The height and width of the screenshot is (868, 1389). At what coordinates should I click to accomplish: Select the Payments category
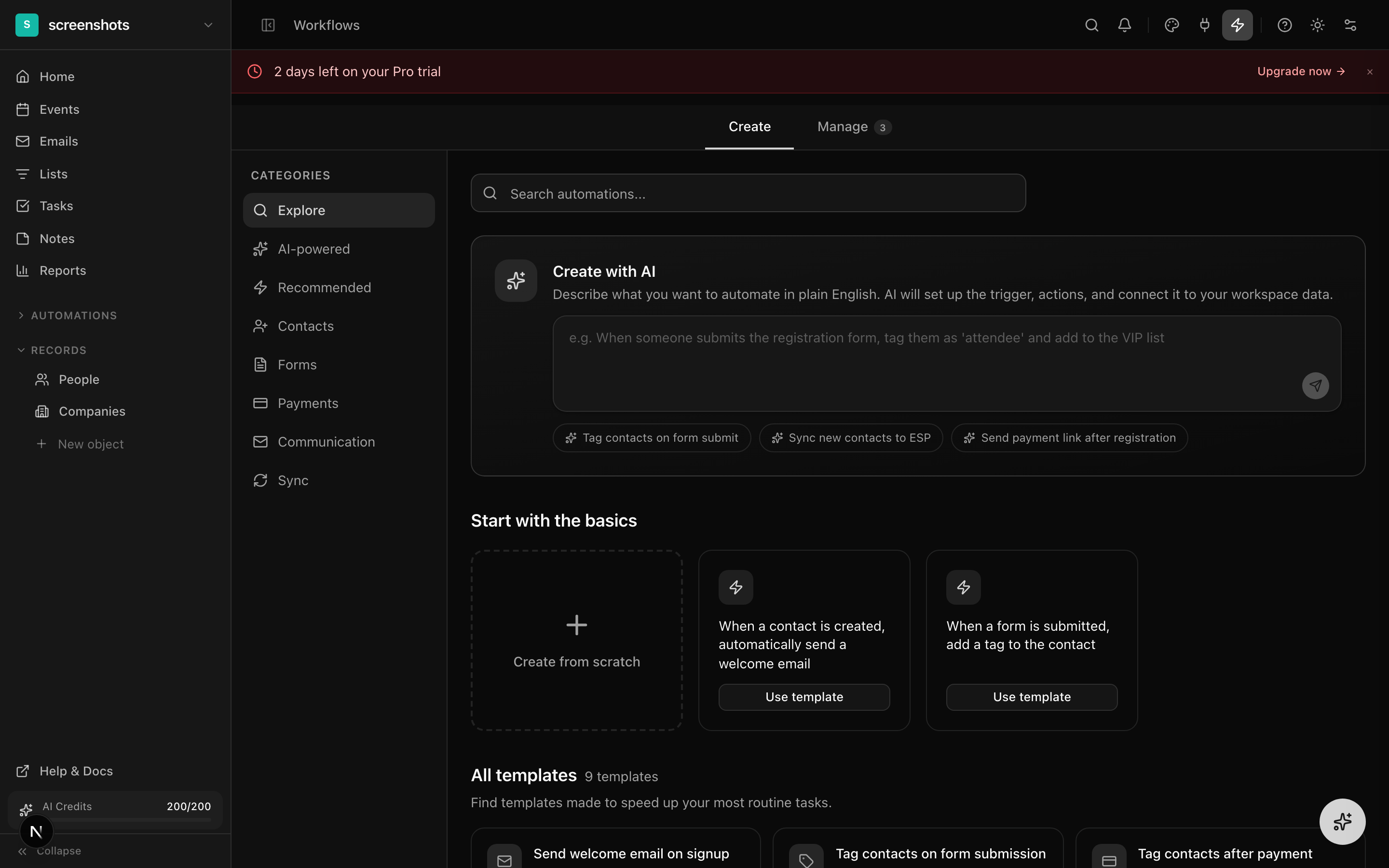click(x=339, y=403)
